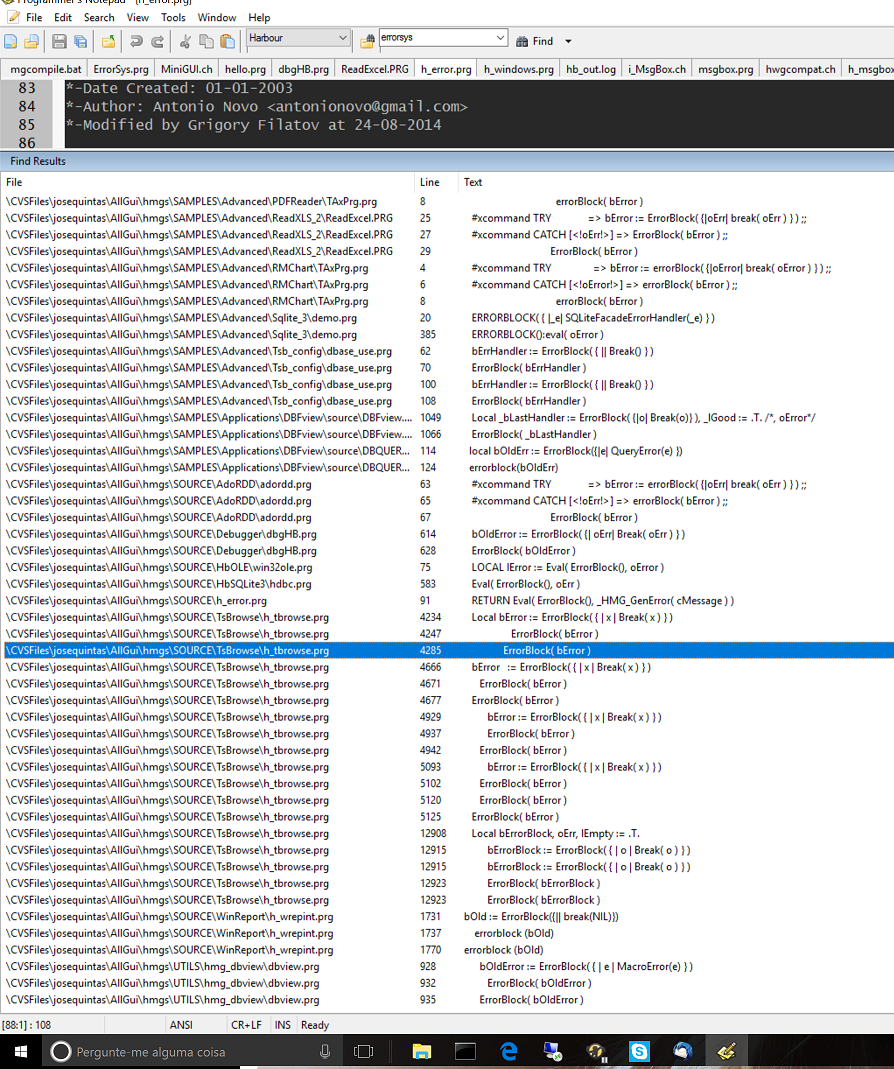The image size is (894, 1069).
Task: Select the win32ole.prg line 75 result
Action: click(447, 567)
